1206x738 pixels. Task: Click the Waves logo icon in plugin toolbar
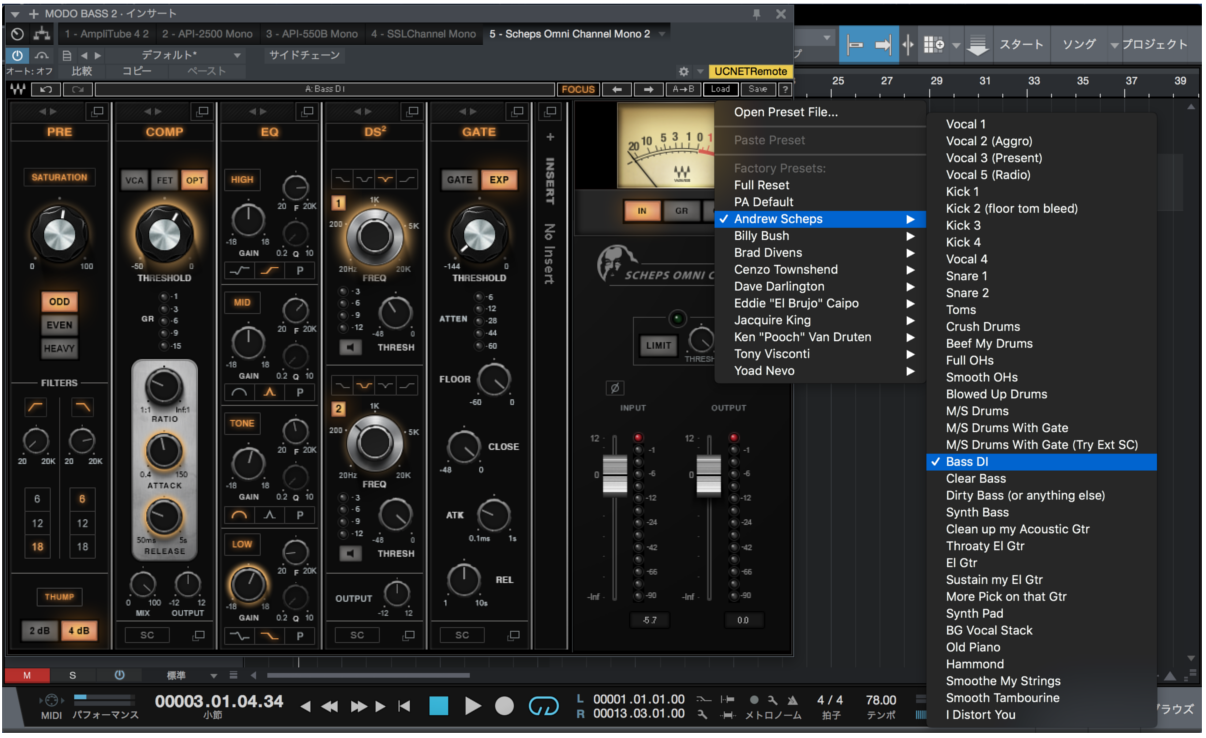[x=18, y=89]
